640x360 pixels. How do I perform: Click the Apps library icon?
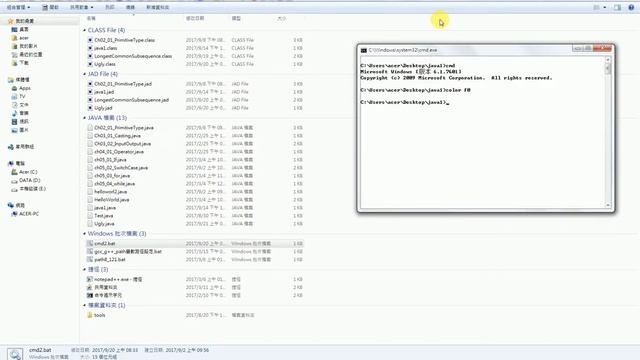tap(15, 88)
